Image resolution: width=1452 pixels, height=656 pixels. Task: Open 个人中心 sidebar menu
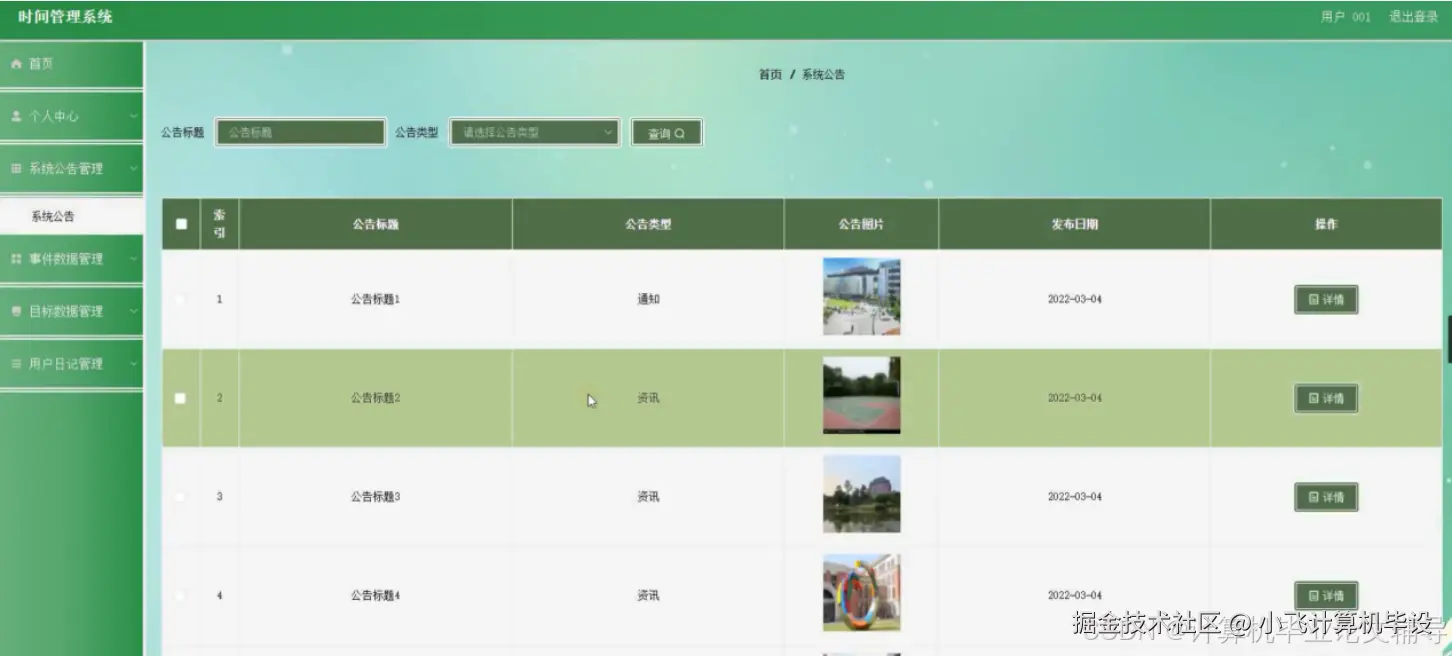click(71, 116)
